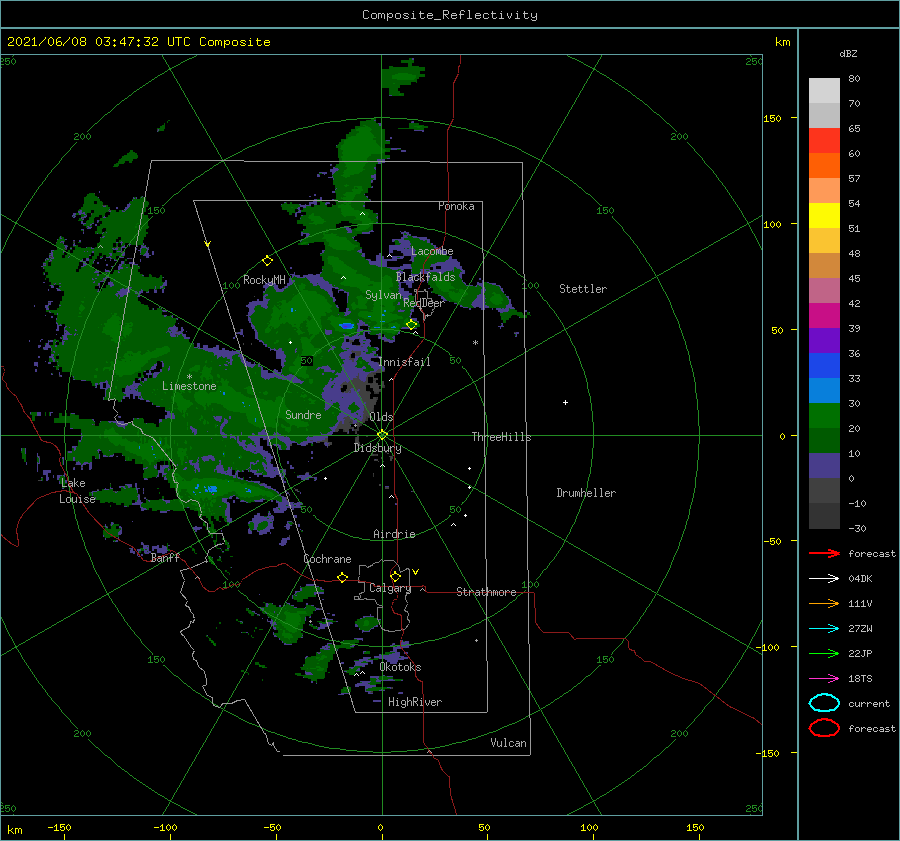Click the Didsbury city label

[378, 448]
